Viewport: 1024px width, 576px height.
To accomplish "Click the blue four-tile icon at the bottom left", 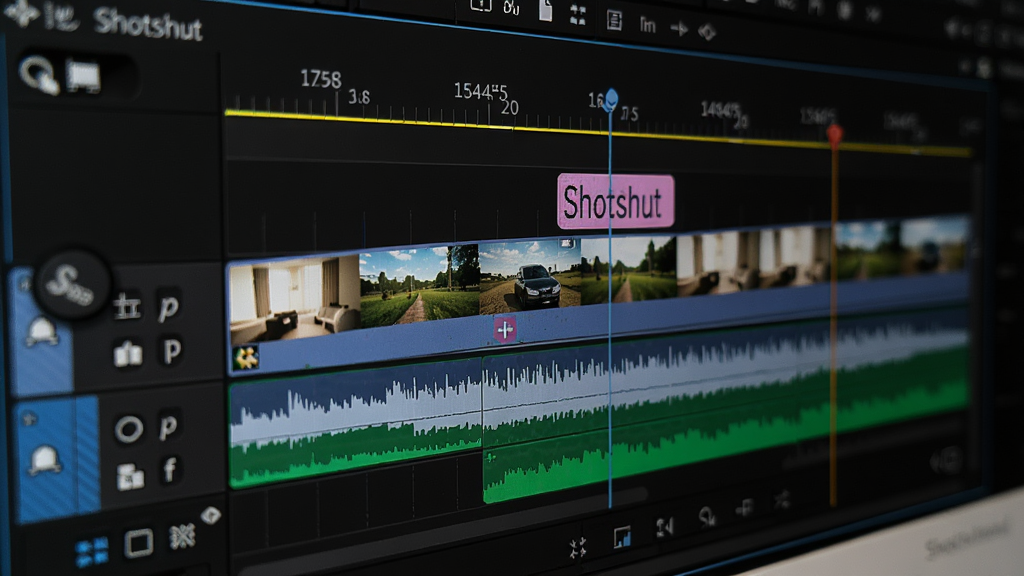I will coord(91,552).
